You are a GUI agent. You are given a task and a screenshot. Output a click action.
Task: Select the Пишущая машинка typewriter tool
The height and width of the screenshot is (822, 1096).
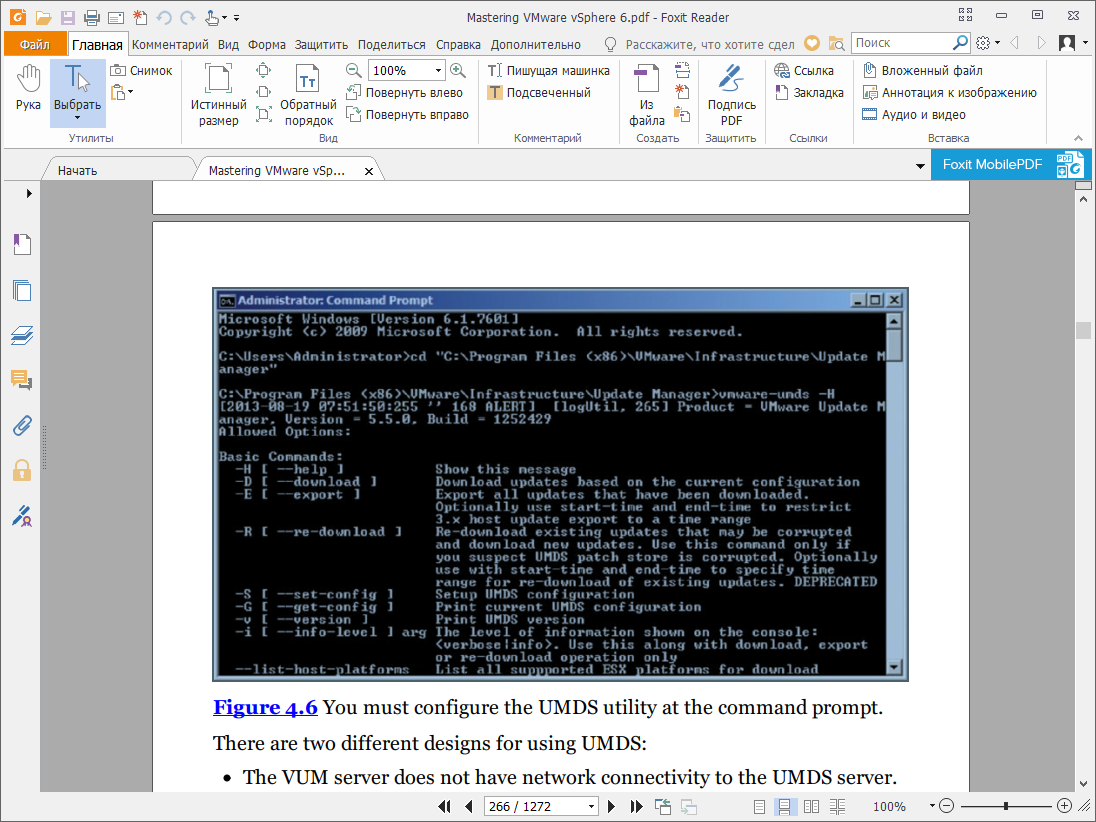tap(549, 71)
